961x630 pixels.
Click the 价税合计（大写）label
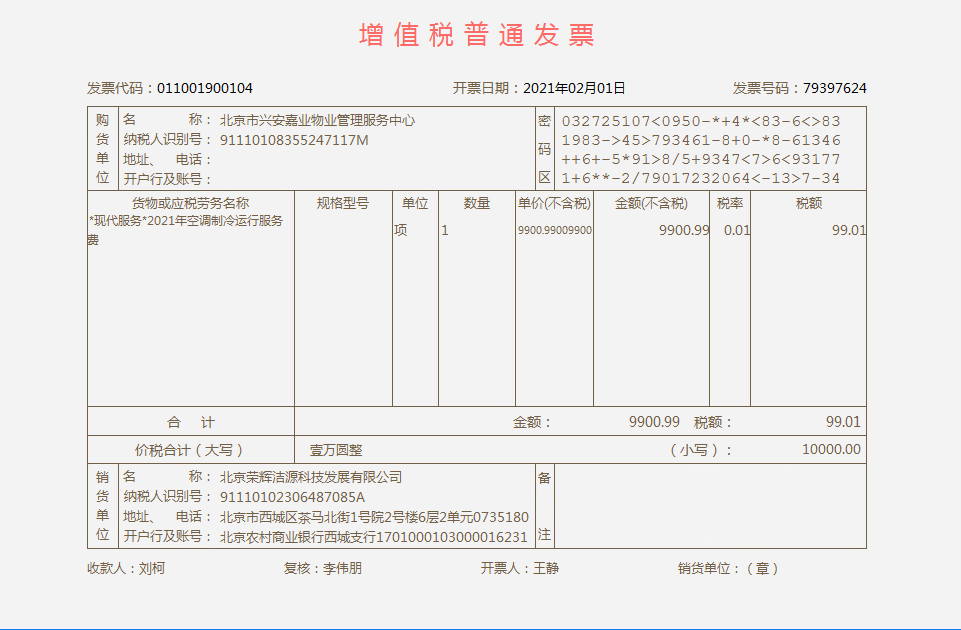click(x=189, y=450)
